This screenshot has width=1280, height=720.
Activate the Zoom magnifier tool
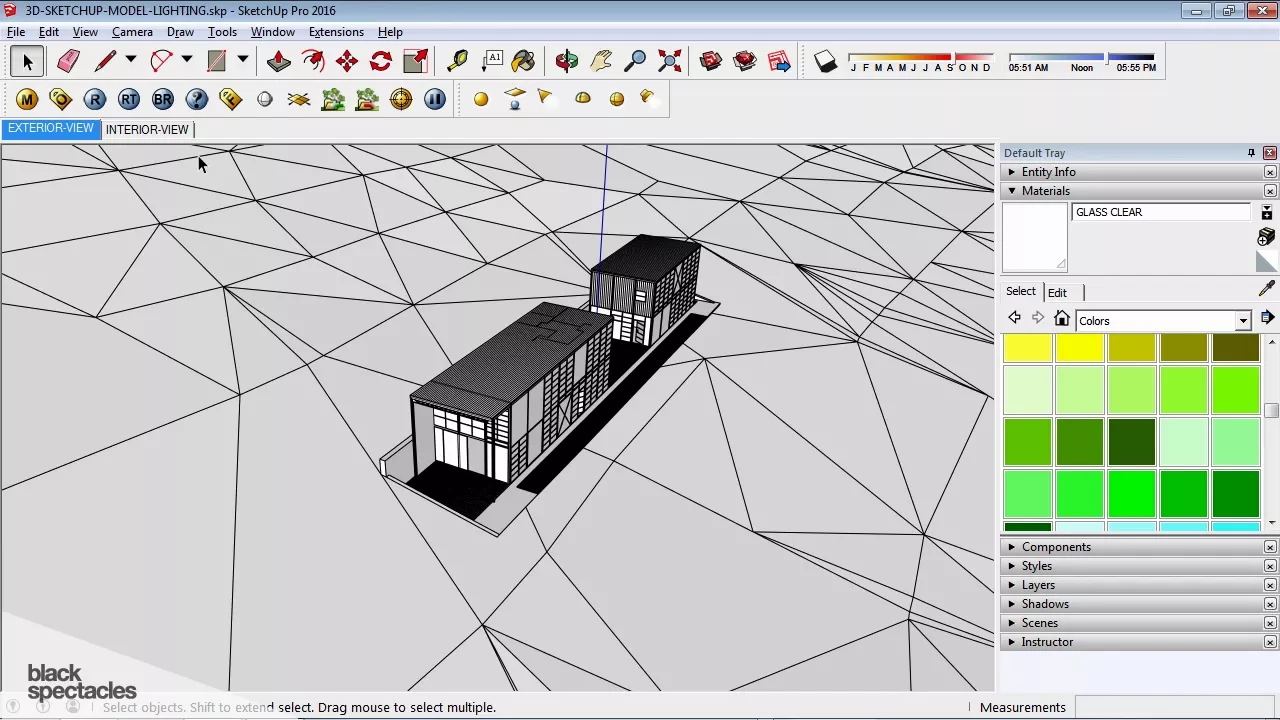click(635, 62)
